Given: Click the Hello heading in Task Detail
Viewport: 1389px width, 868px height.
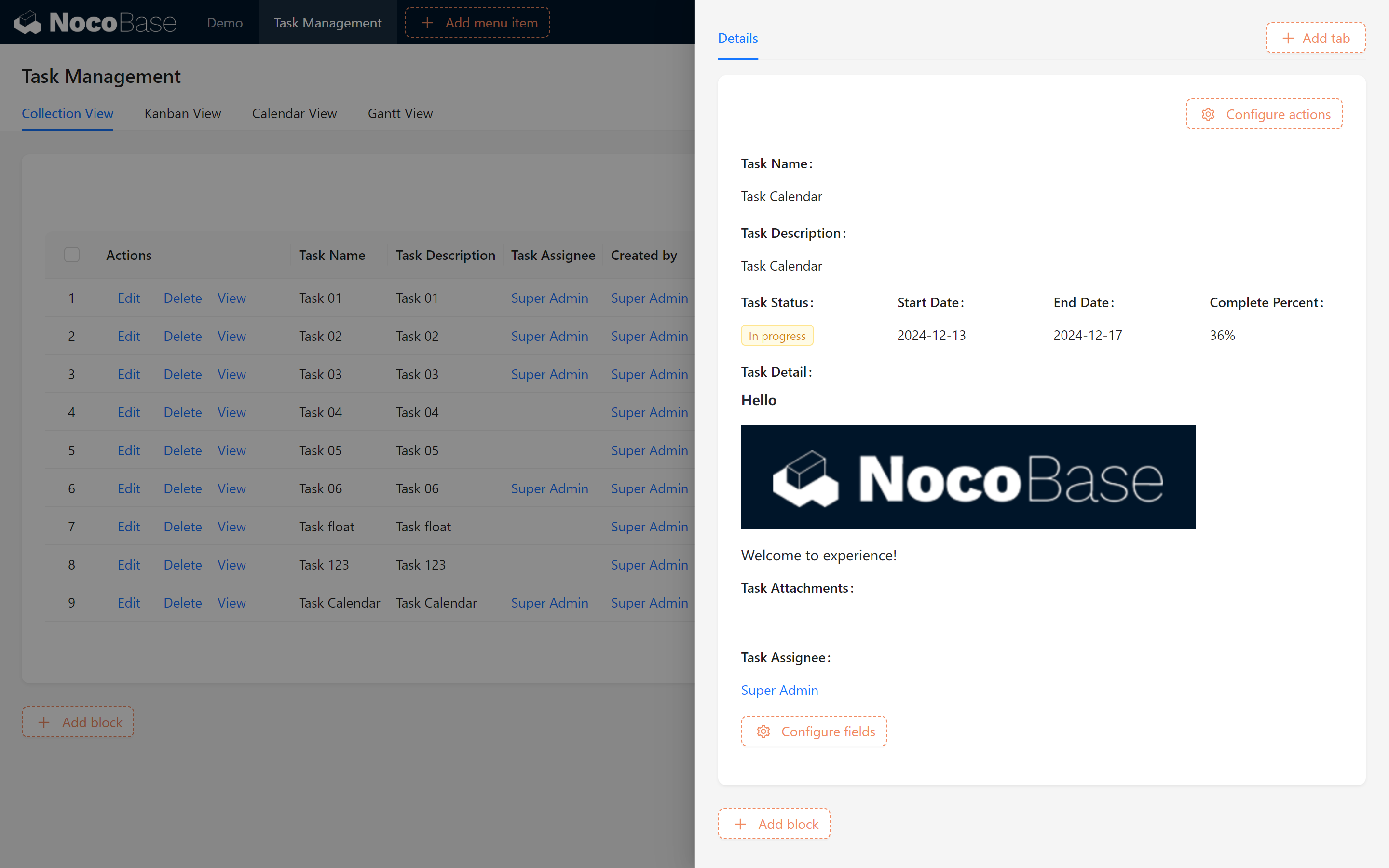Looking at the screenshot, I should point(758,400).
